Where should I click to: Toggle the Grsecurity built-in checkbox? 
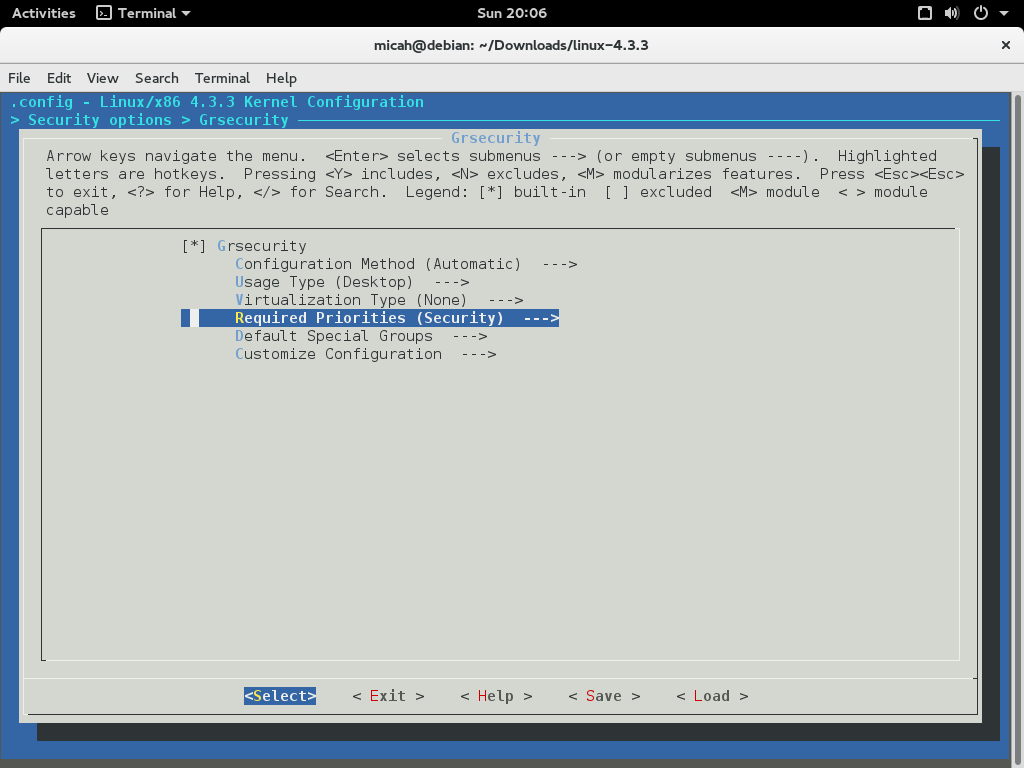click(x=193, y=245)
